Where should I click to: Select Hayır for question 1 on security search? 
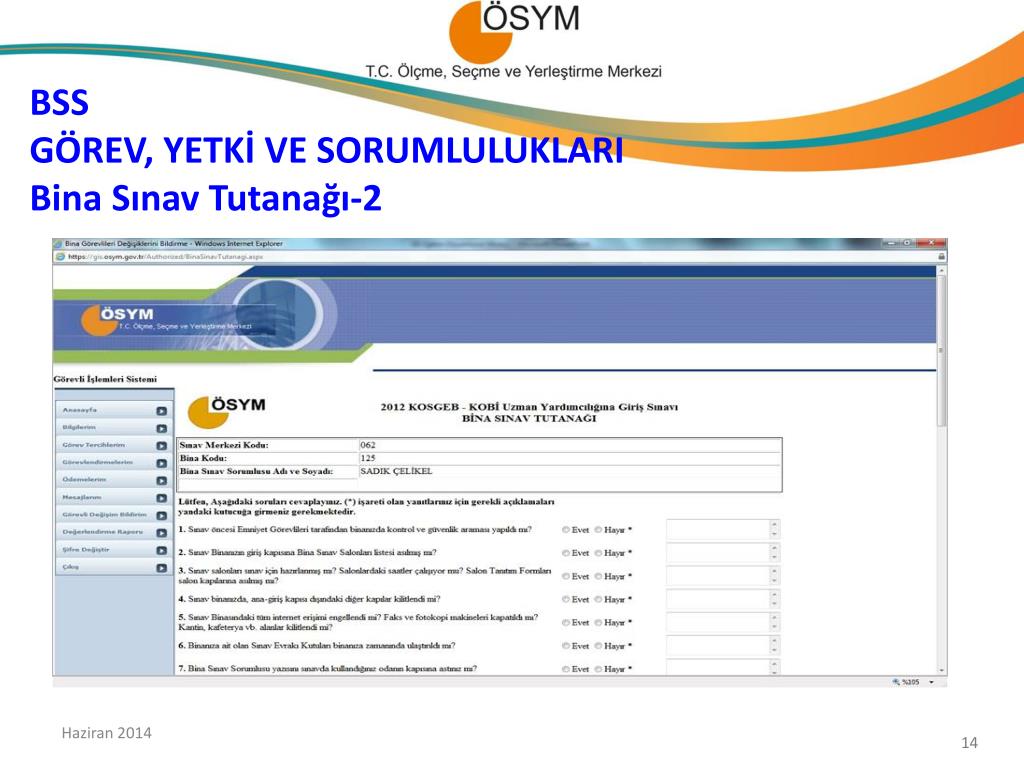[x=598, y=530]
